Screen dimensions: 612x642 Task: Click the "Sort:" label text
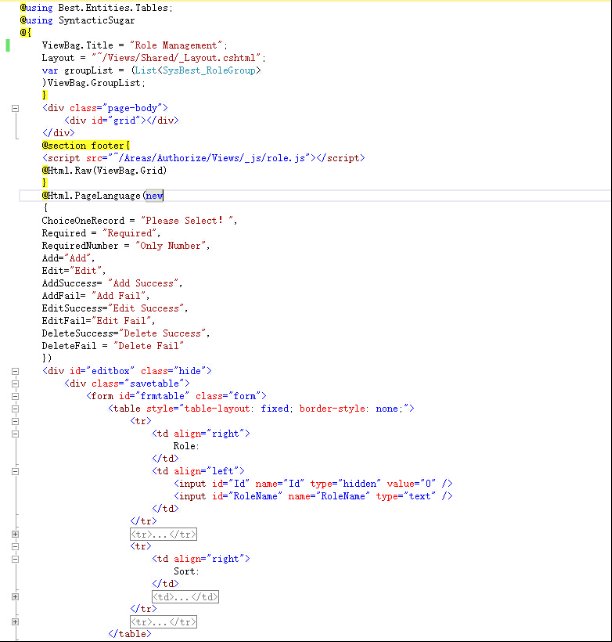pyautogui.click(x=186, y=571)
